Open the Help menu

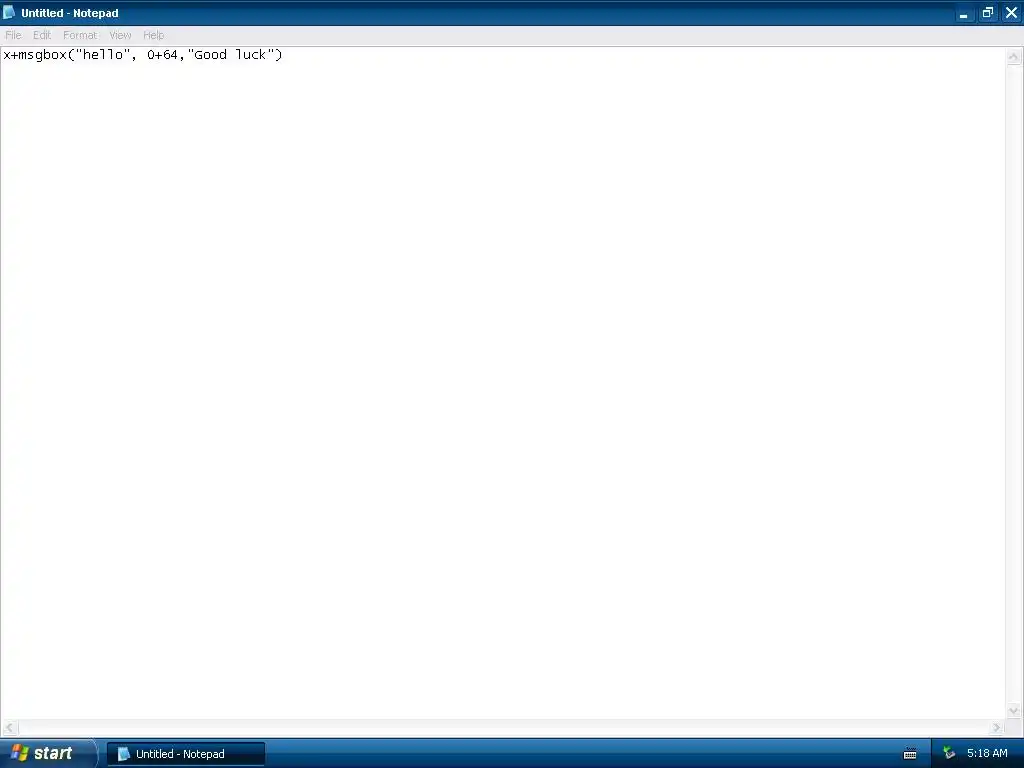153,35
